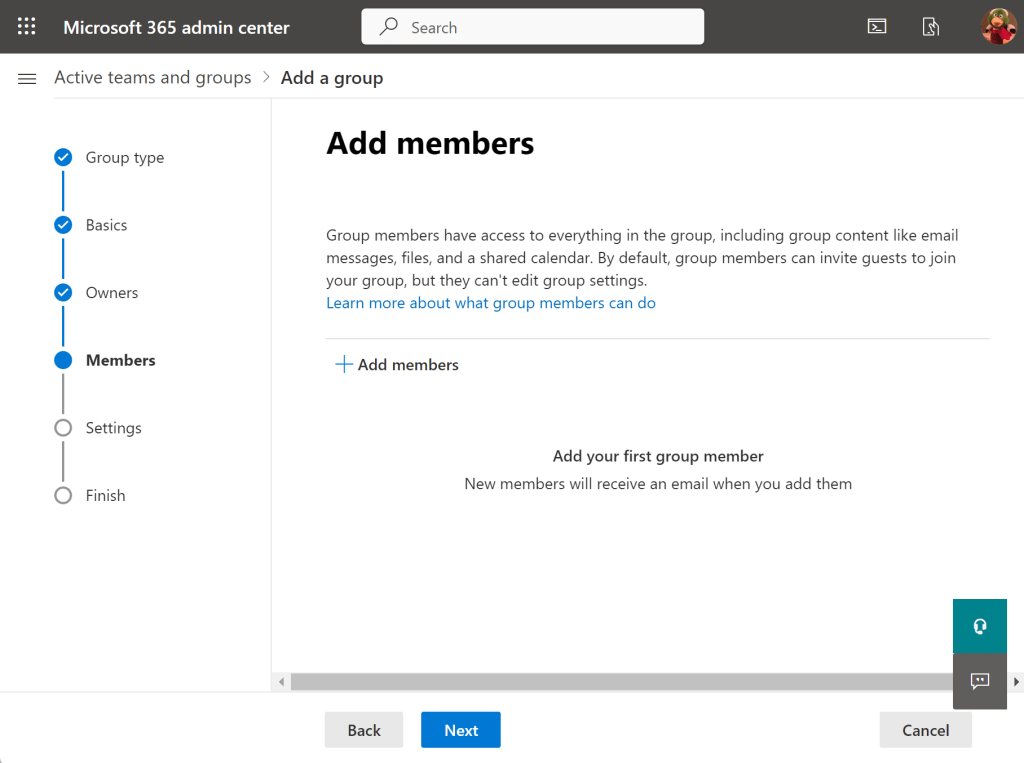
Task: Click the document icon in the header
Action: pyautogui.click(x=931, y=27)
